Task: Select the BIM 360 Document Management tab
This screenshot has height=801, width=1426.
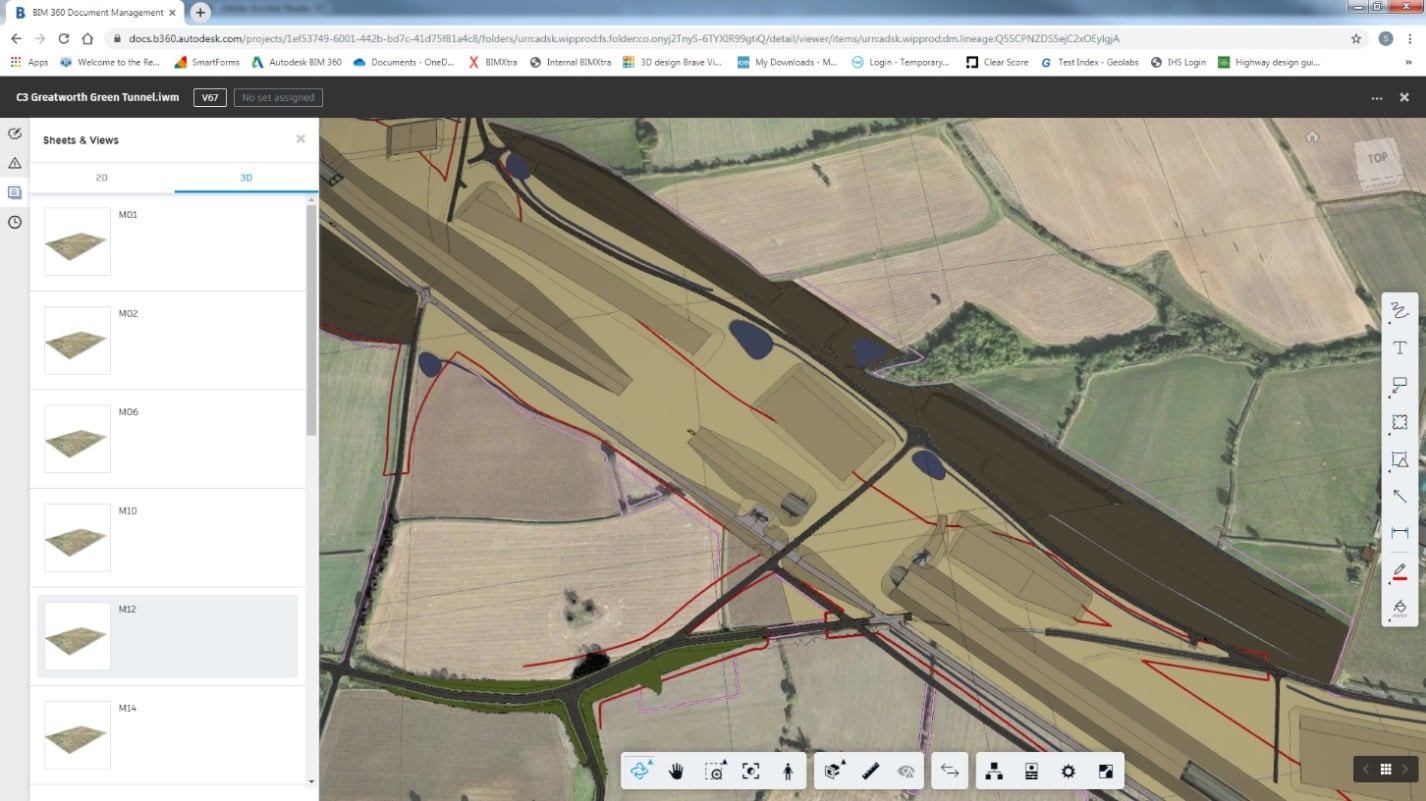Action: (93, 12)
